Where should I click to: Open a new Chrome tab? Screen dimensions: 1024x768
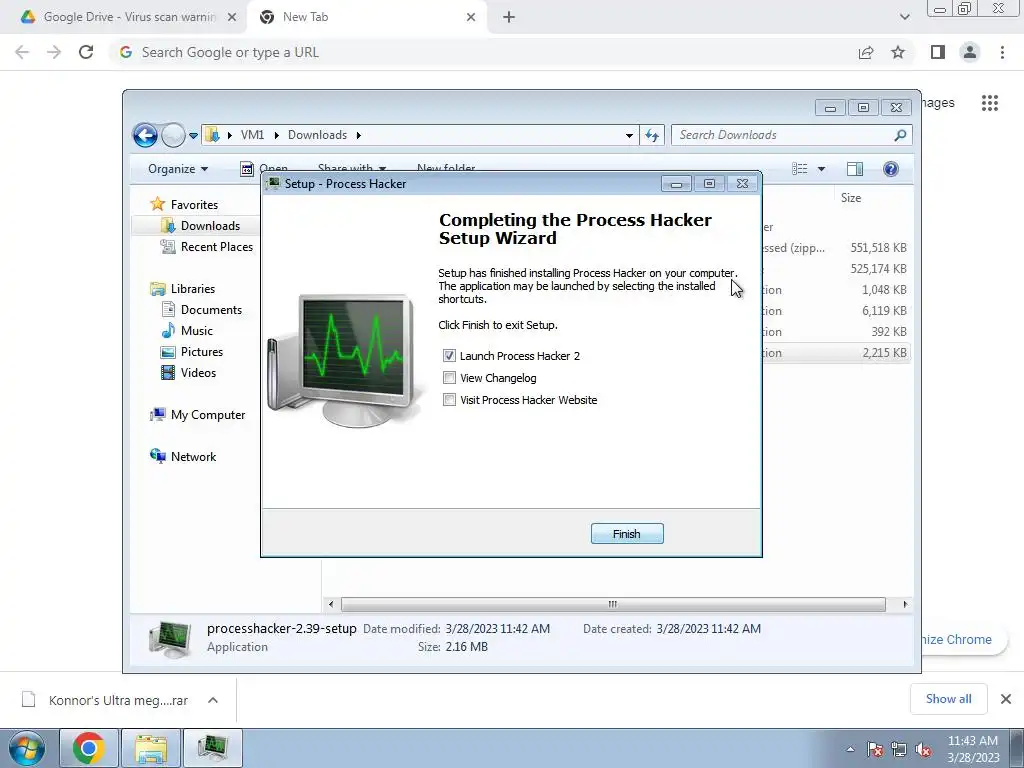pos(509,17)
